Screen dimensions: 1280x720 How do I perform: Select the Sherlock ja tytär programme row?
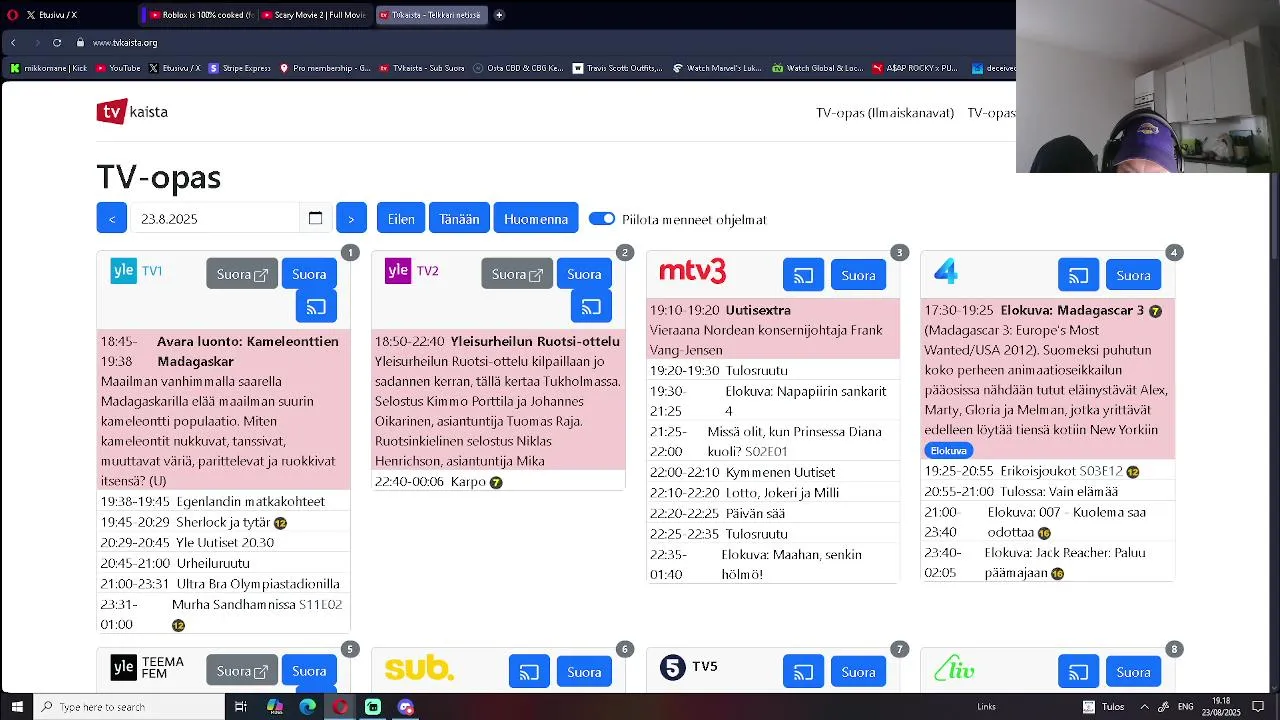coord(224,522)
